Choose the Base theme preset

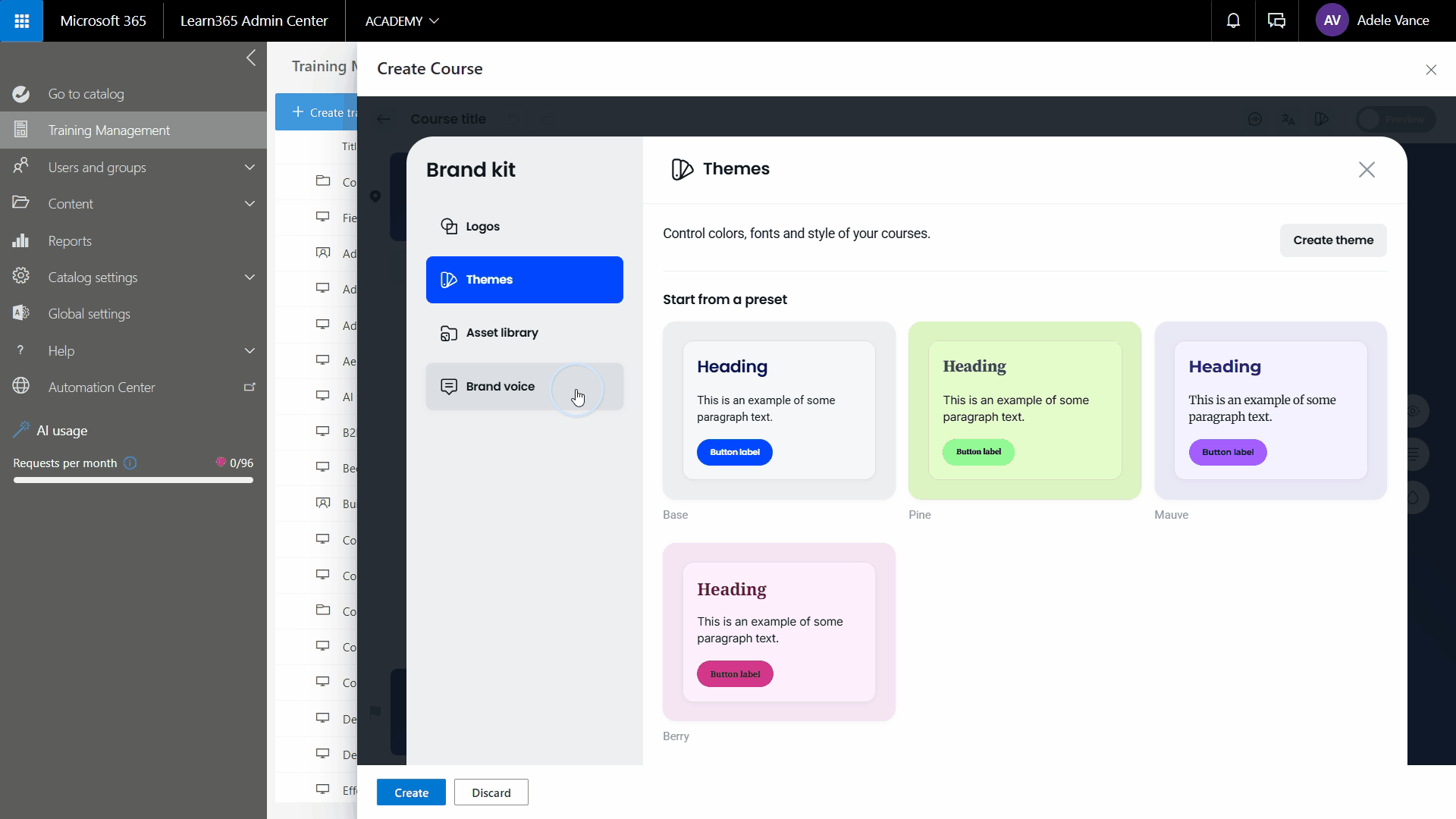coord(779,410)
